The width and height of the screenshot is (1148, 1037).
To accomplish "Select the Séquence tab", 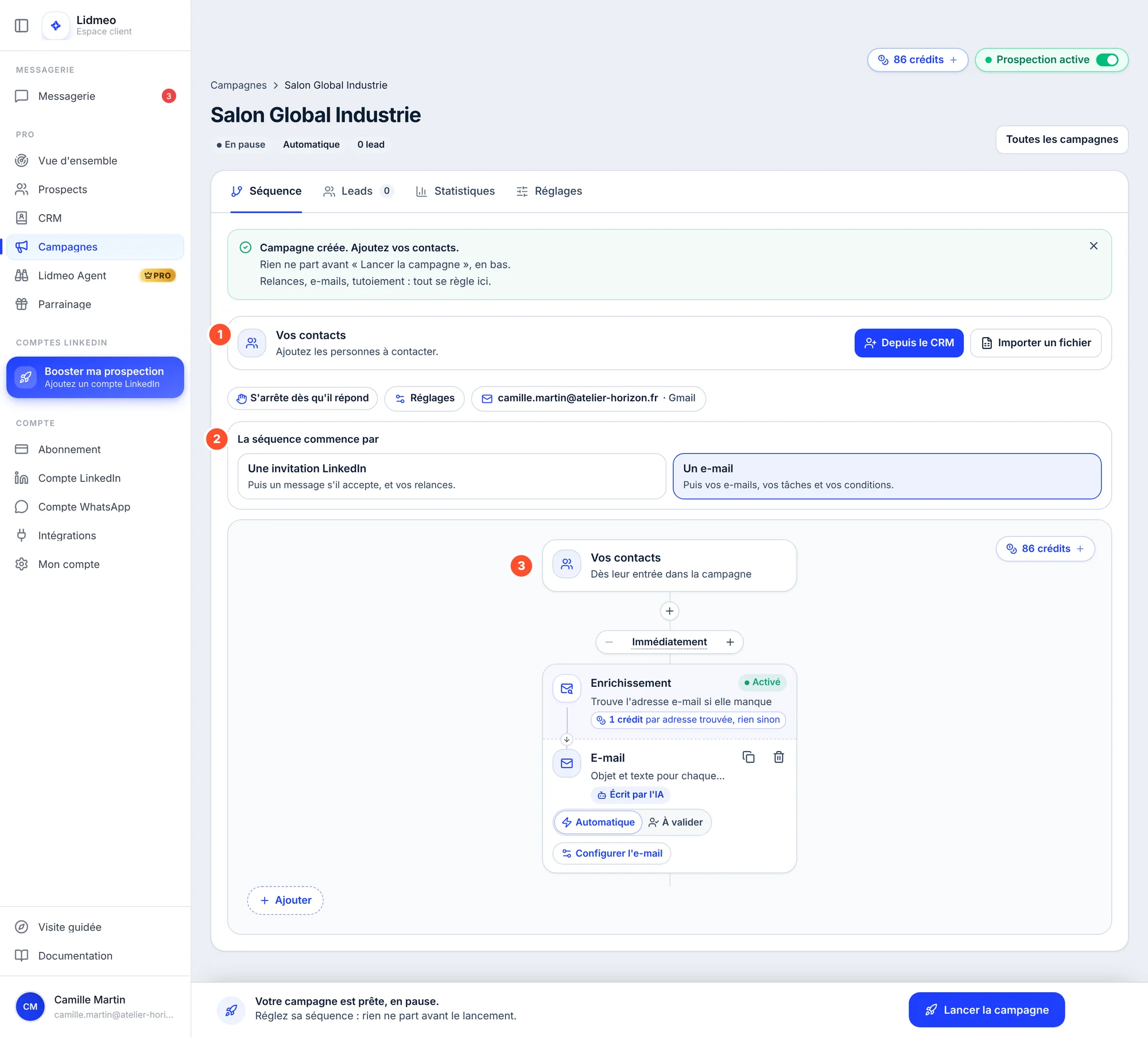I will pyautogui.click(x=266, y=191).
